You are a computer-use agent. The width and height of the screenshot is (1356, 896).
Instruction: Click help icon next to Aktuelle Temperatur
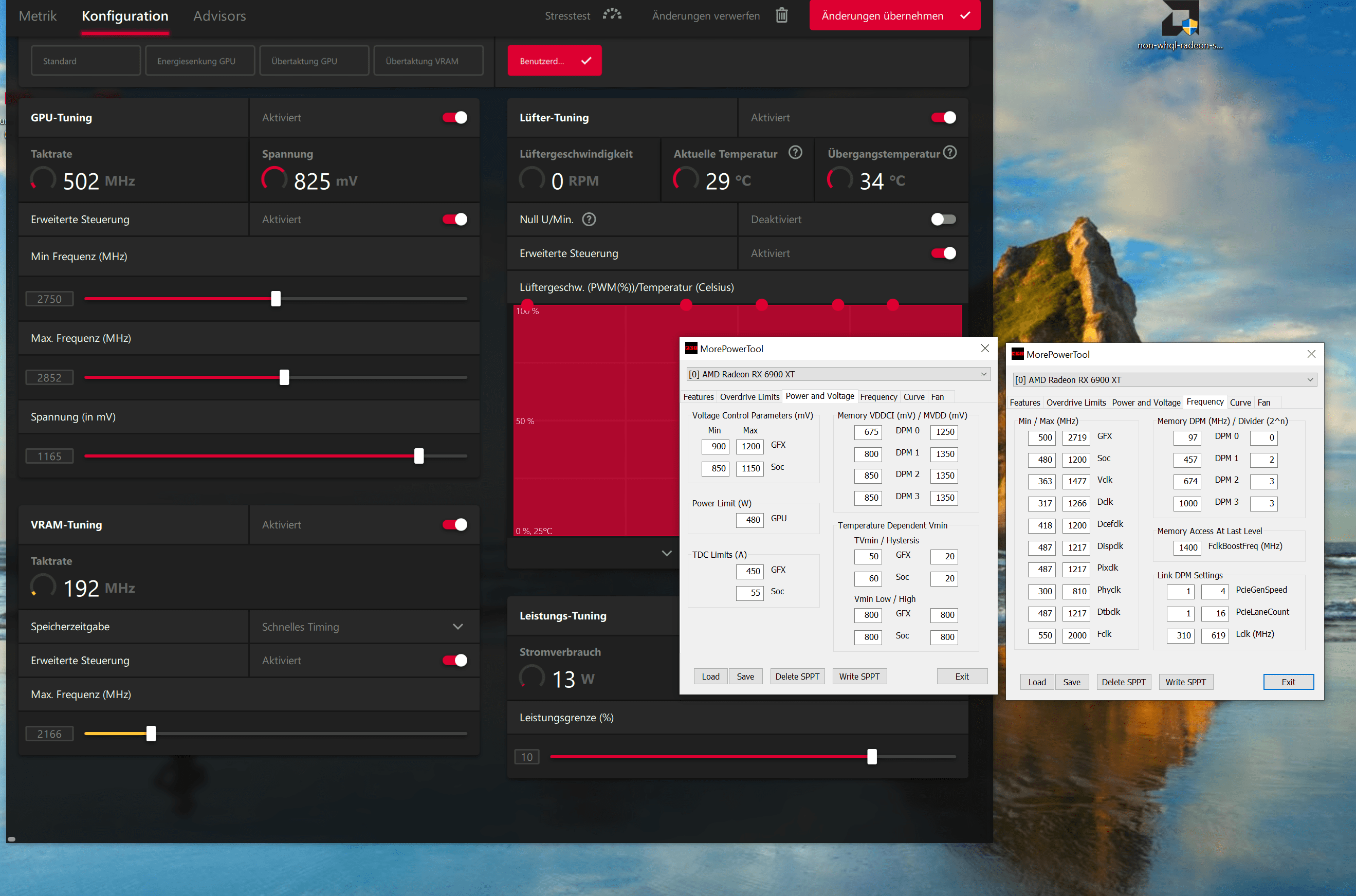click(795, 153)
